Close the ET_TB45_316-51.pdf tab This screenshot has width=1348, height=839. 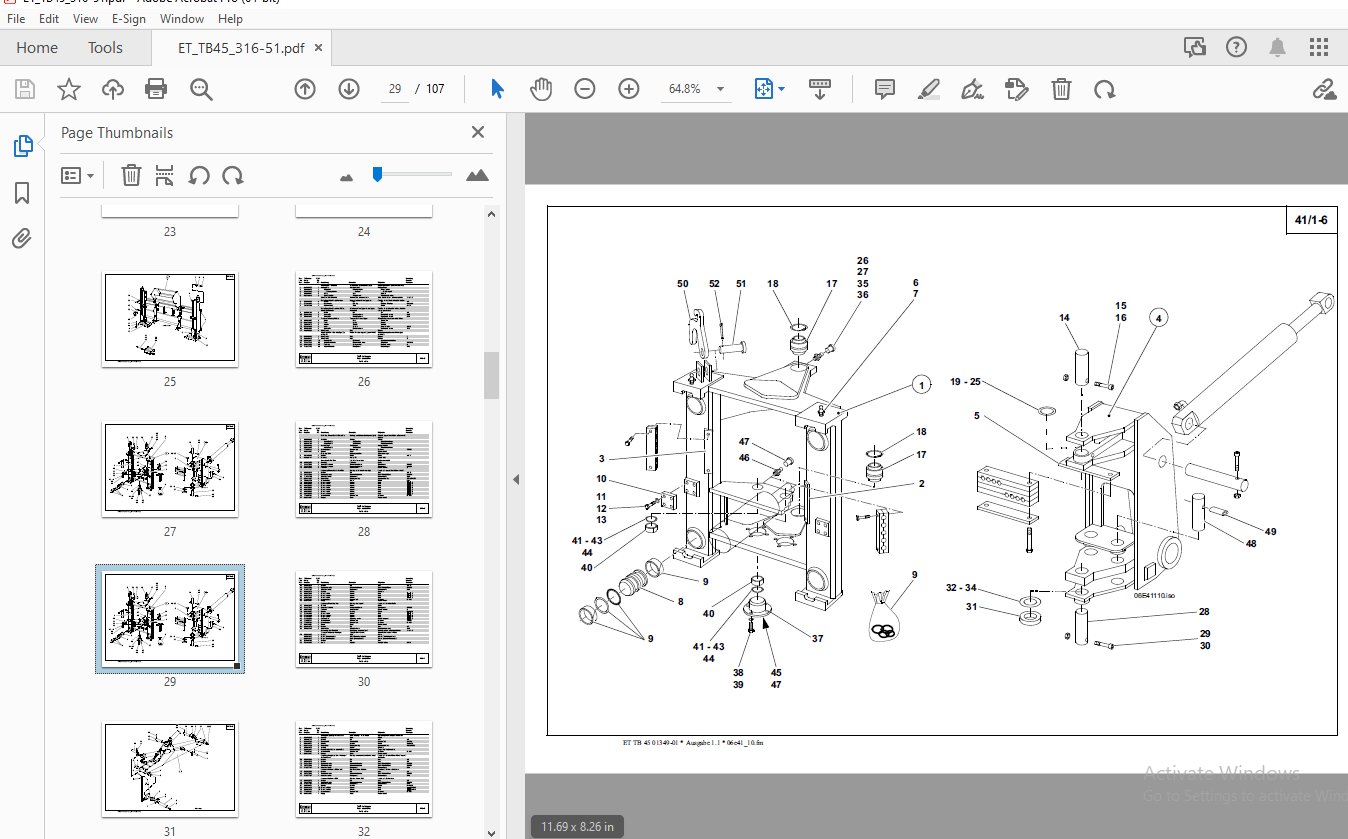tap(318, 48)
